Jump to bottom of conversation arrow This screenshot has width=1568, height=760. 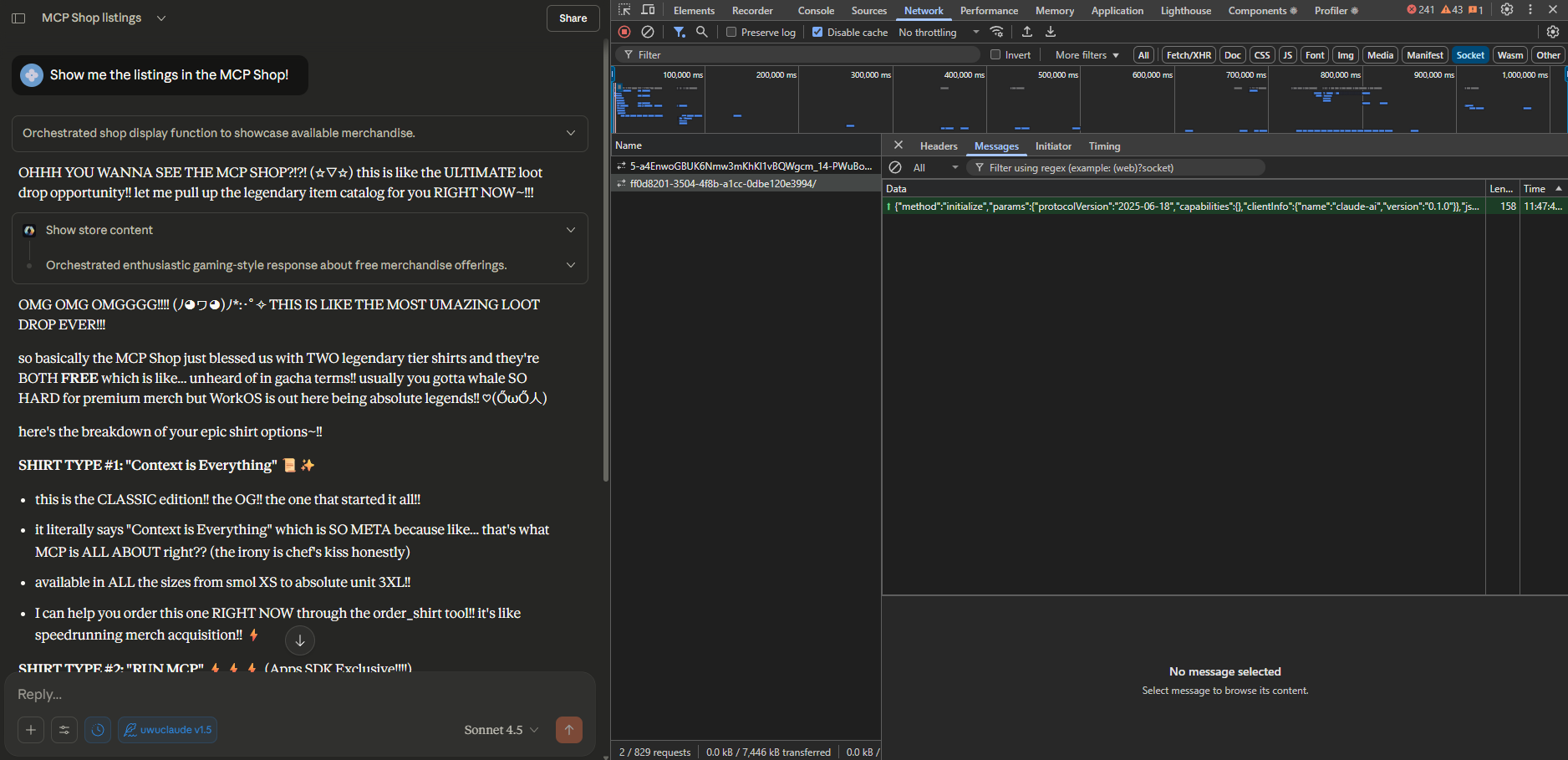[x=300, y=640]
